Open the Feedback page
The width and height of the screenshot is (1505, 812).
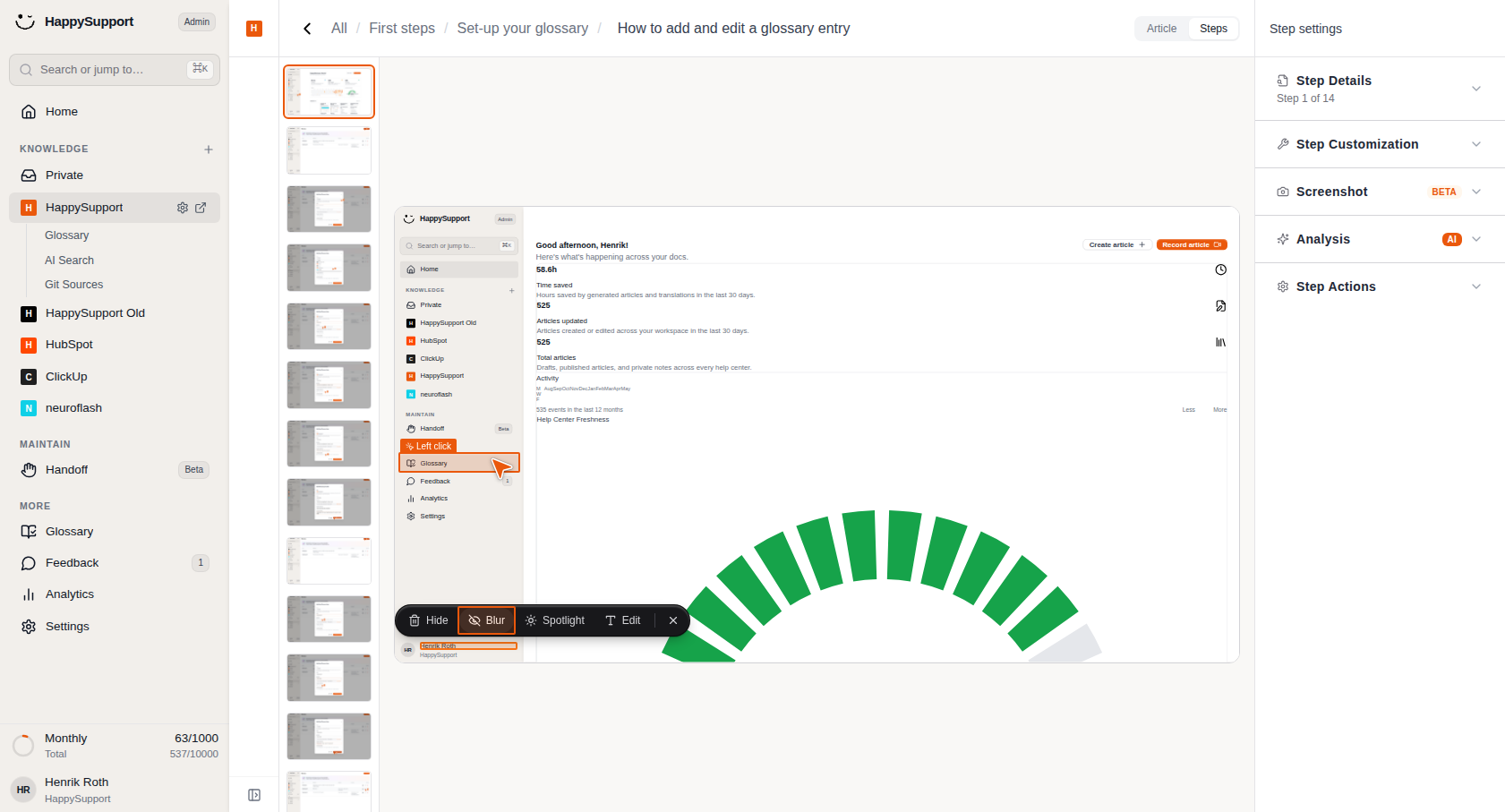[x=115, y=563]
